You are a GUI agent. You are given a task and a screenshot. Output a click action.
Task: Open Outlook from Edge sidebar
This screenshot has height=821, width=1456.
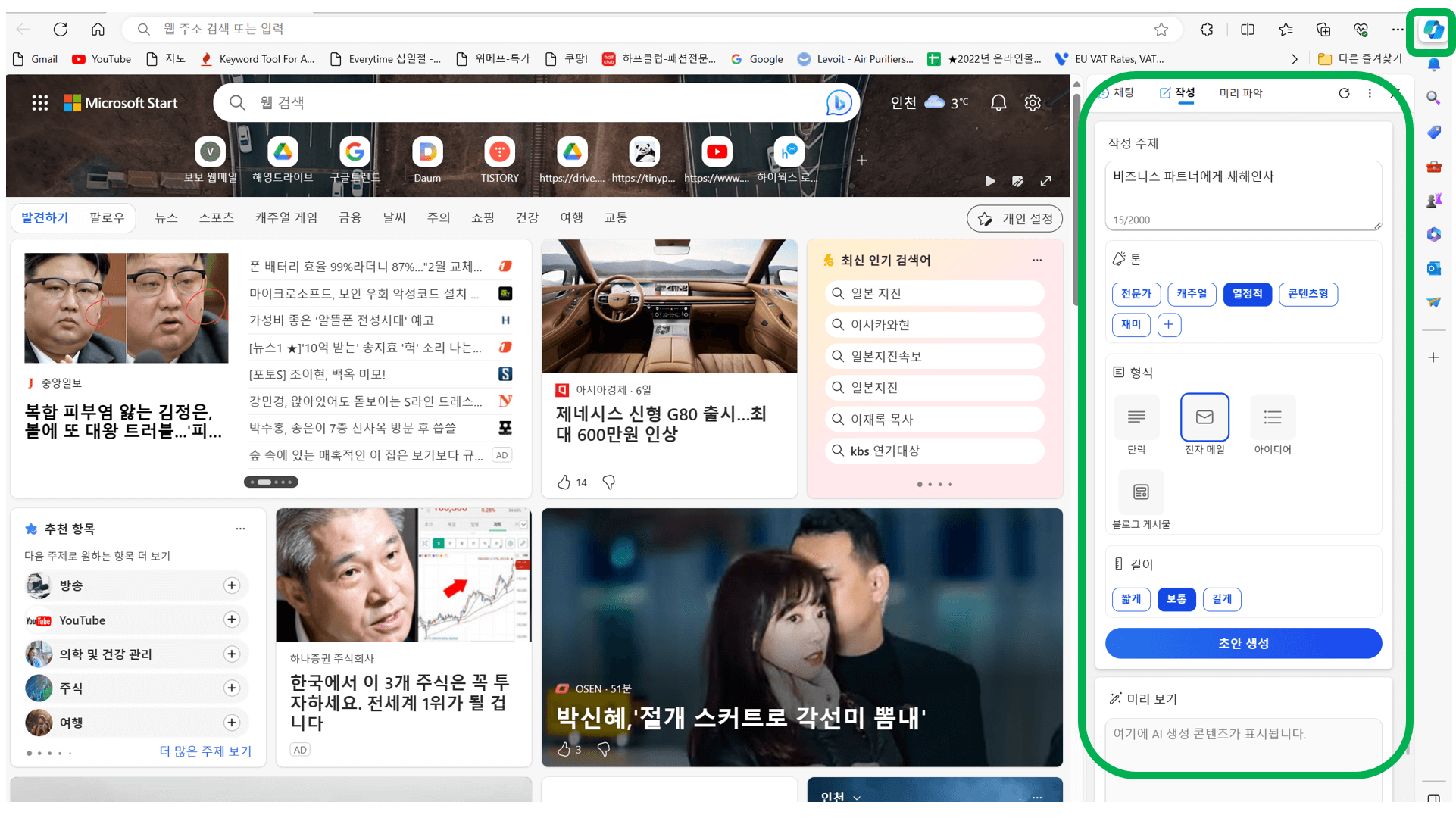1433,268
